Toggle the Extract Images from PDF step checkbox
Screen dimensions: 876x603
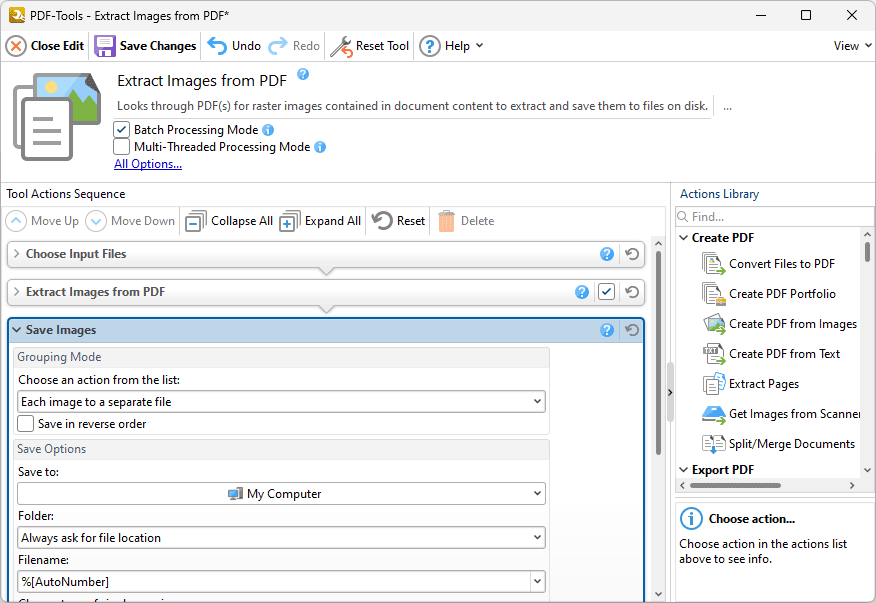click(x=606, y=292)
